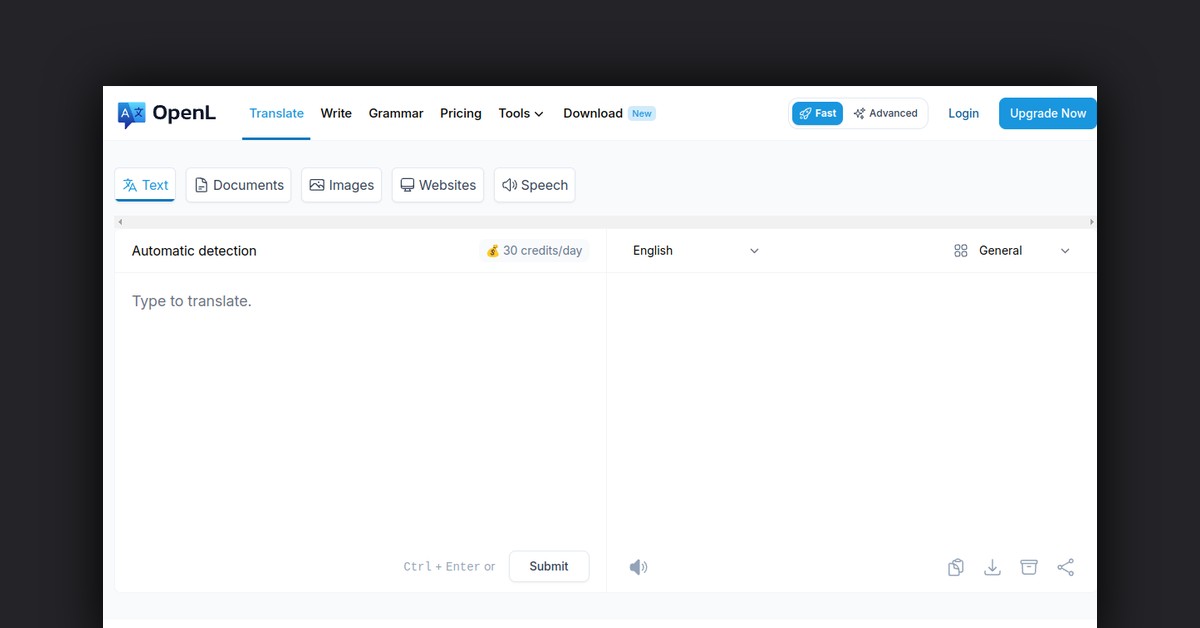Switch to Fast translation mode

pyautogui.click(x=818, y=114)
